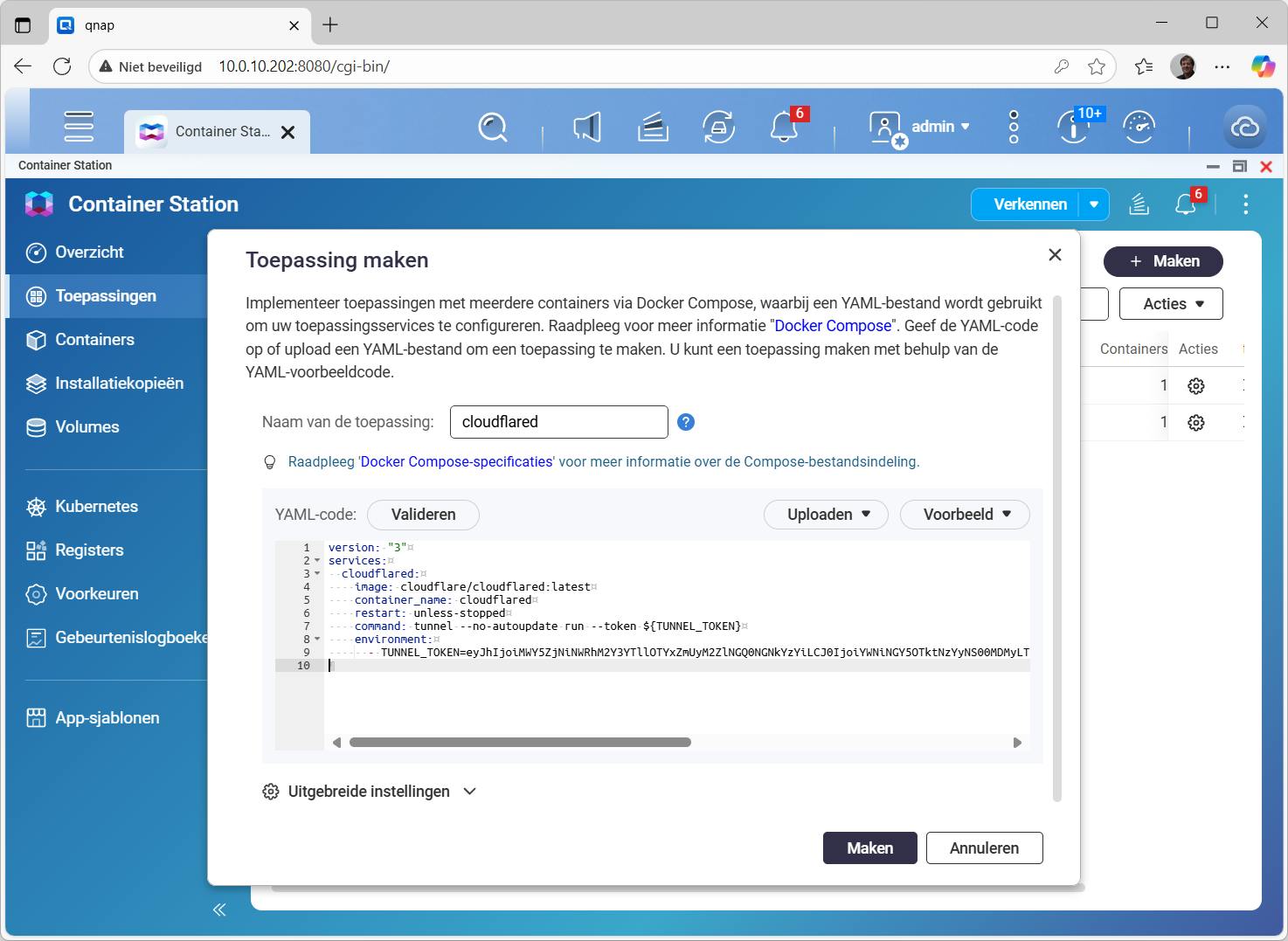Open the background tasks stack icon
This screenshot has height=941, width=1288.
click(x=653, y=128)
